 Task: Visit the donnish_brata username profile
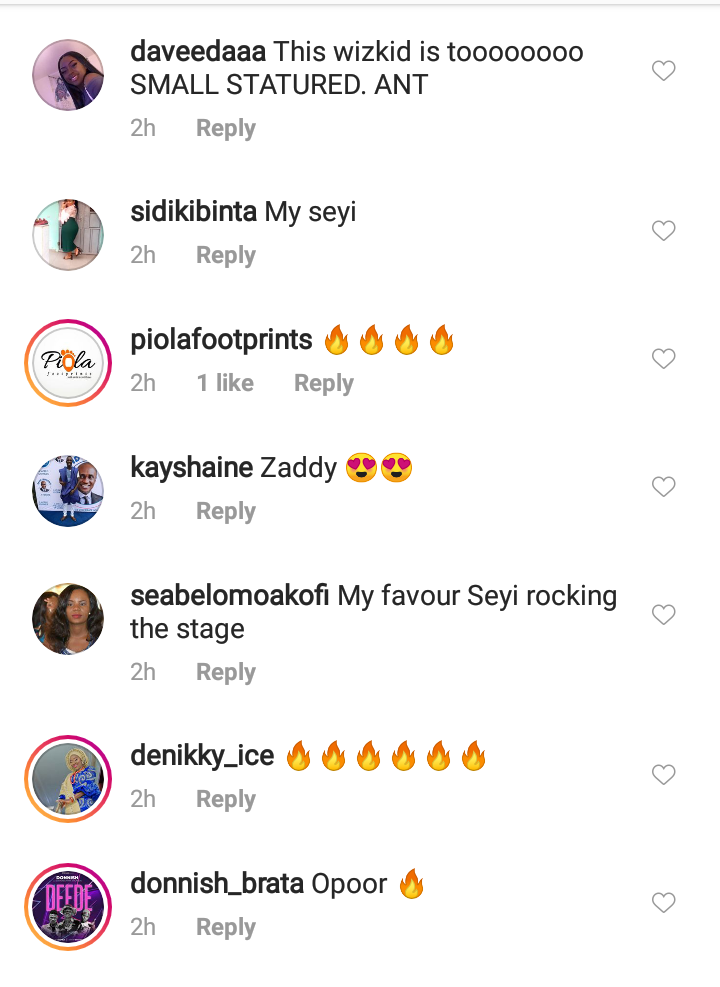(x=217, y=884)
